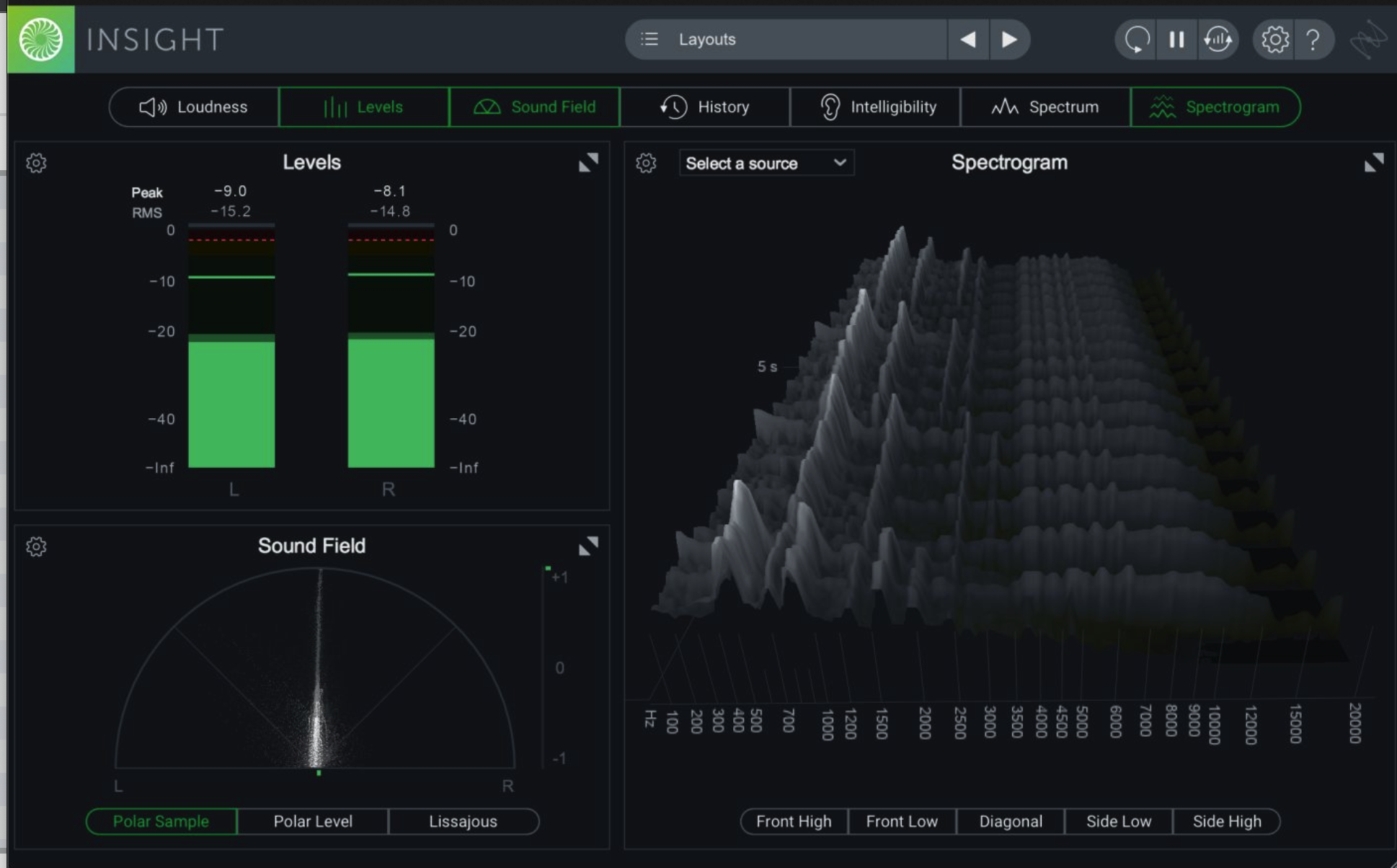Screen dimensions: 1397x868
Task: Click the Levels bars icon
Action: coord(335,107)
